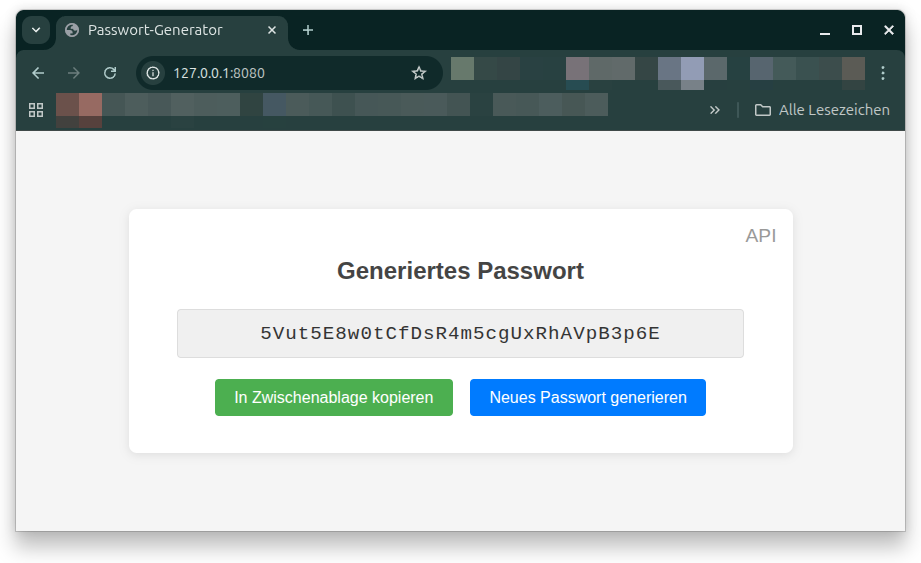View site information icon in address bar

153,73
